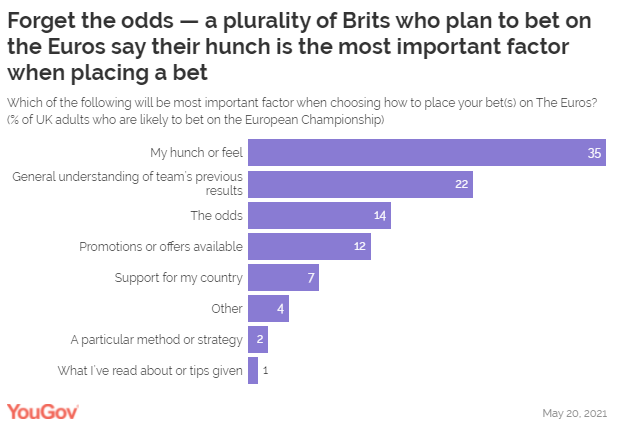Viewport: 622px width, 436px height.
Task: Select the 'The odds' bar
Action: 318,215
